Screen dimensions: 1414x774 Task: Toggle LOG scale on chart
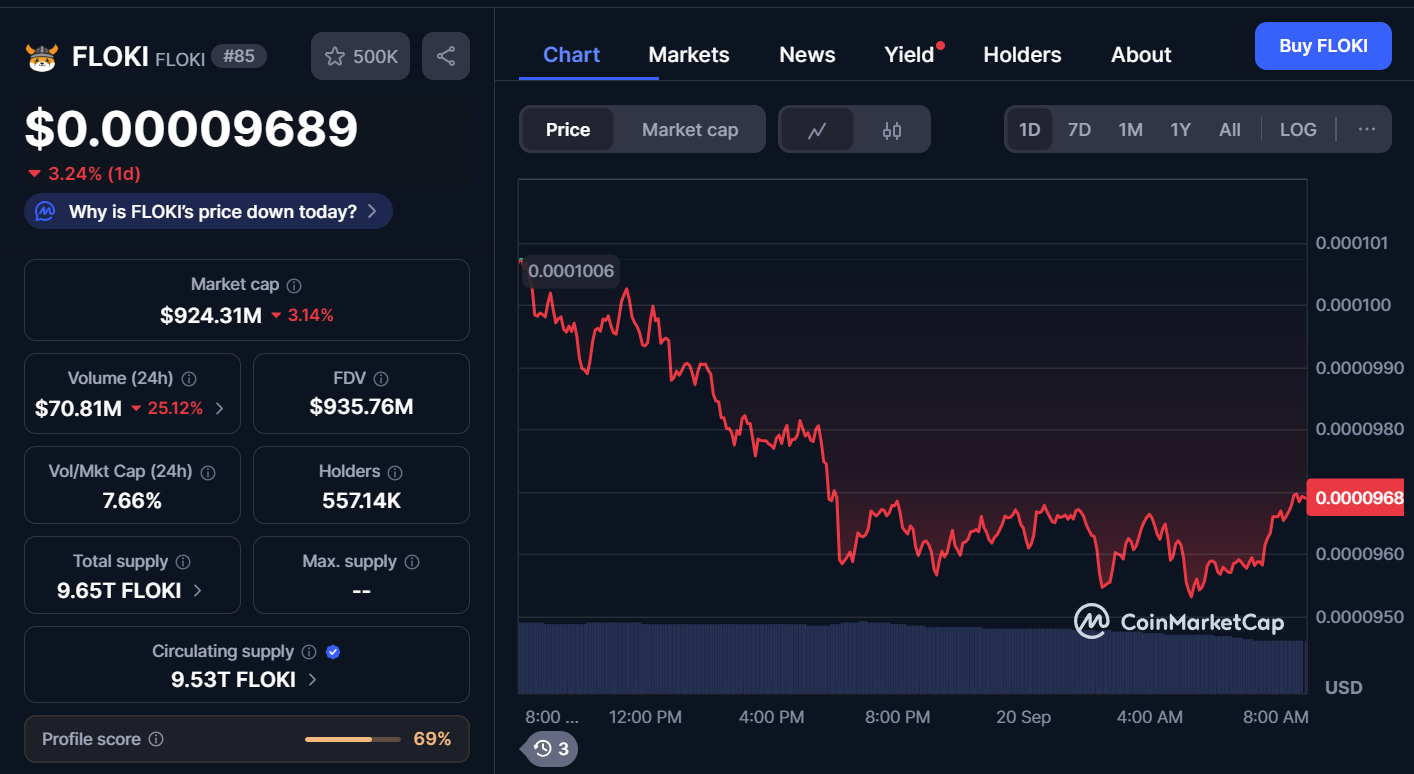(x=1298, y=130)
